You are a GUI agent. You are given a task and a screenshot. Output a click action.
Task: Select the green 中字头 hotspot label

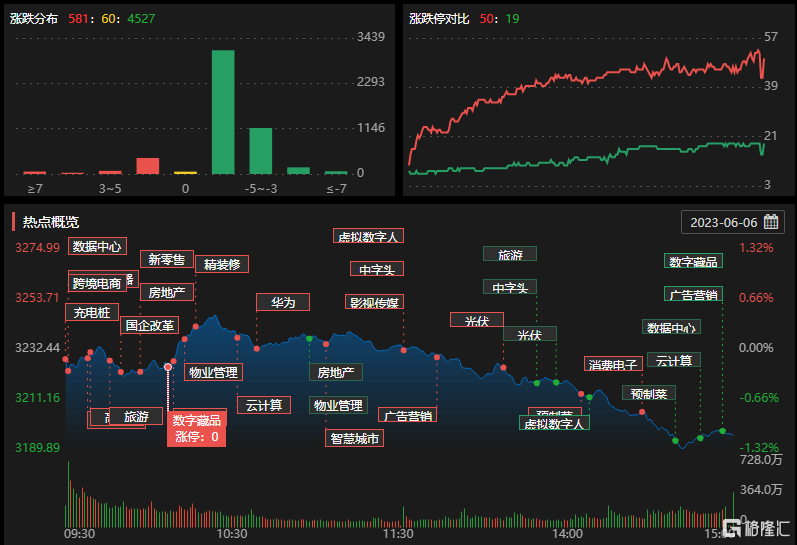(x=510, y=287)
